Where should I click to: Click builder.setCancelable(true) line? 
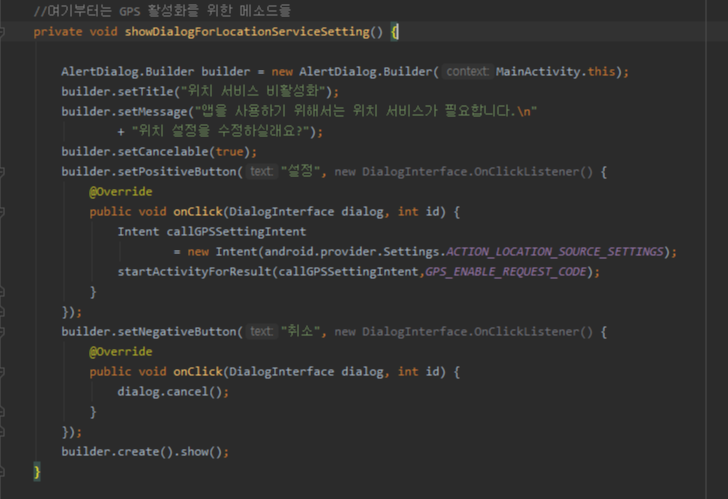click(x=159, y=151)
